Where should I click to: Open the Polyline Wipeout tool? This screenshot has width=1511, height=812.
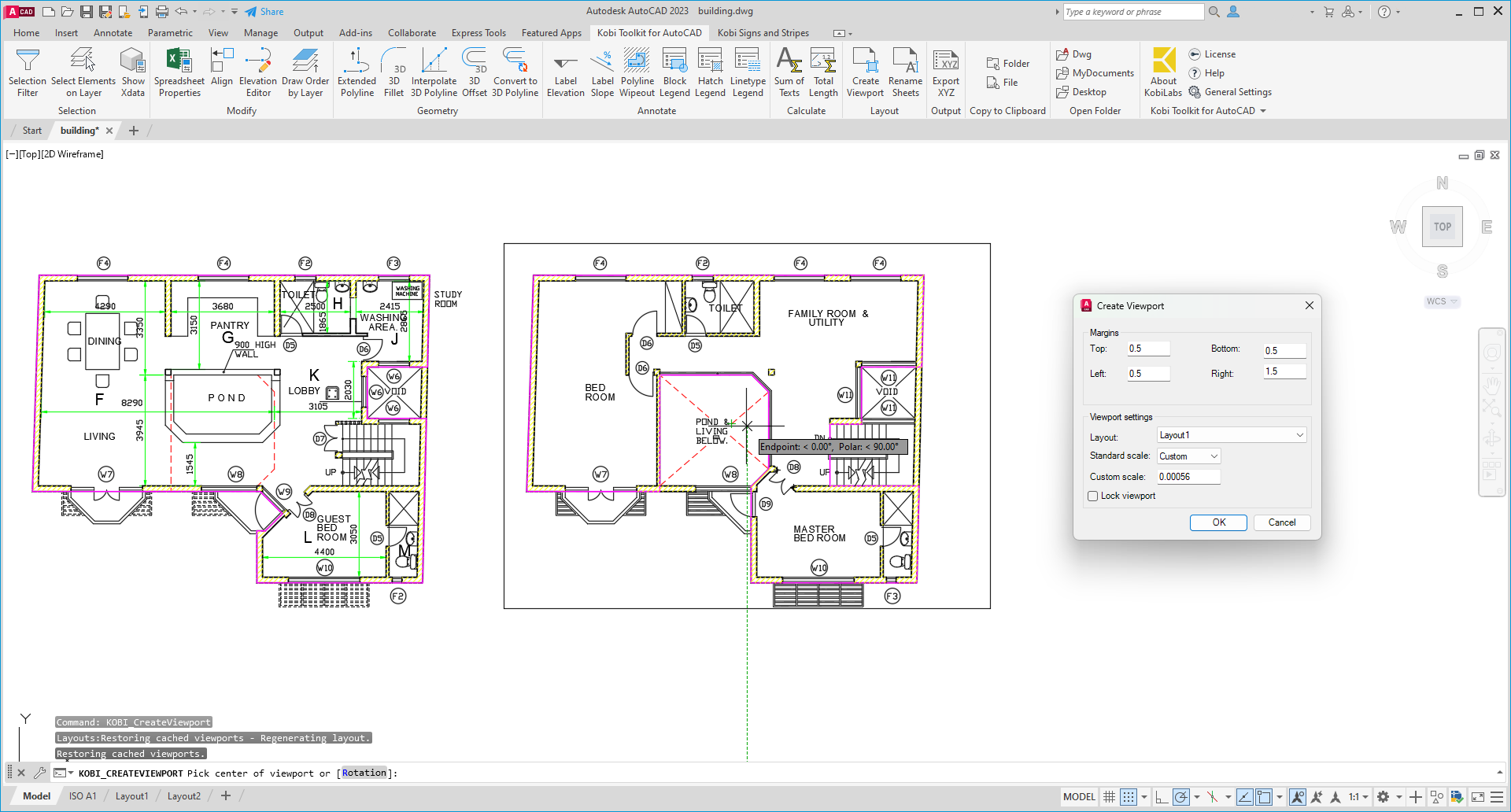[x=637, y=72]
